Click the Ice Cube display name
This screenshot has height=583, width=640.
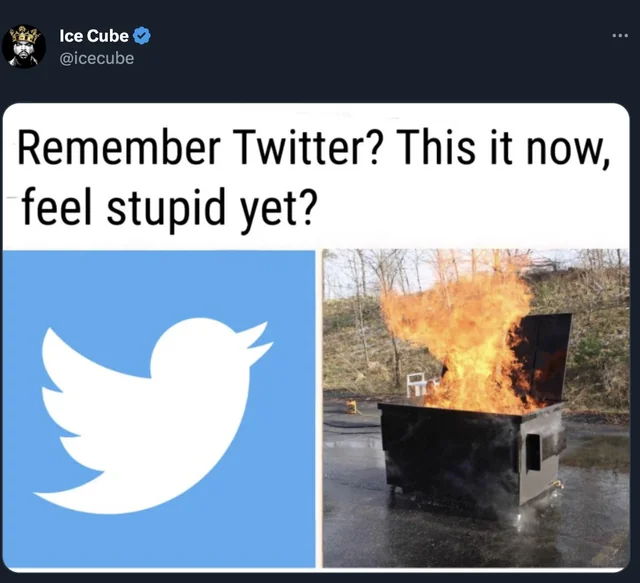pyautogui.click(x=94, y=36)
